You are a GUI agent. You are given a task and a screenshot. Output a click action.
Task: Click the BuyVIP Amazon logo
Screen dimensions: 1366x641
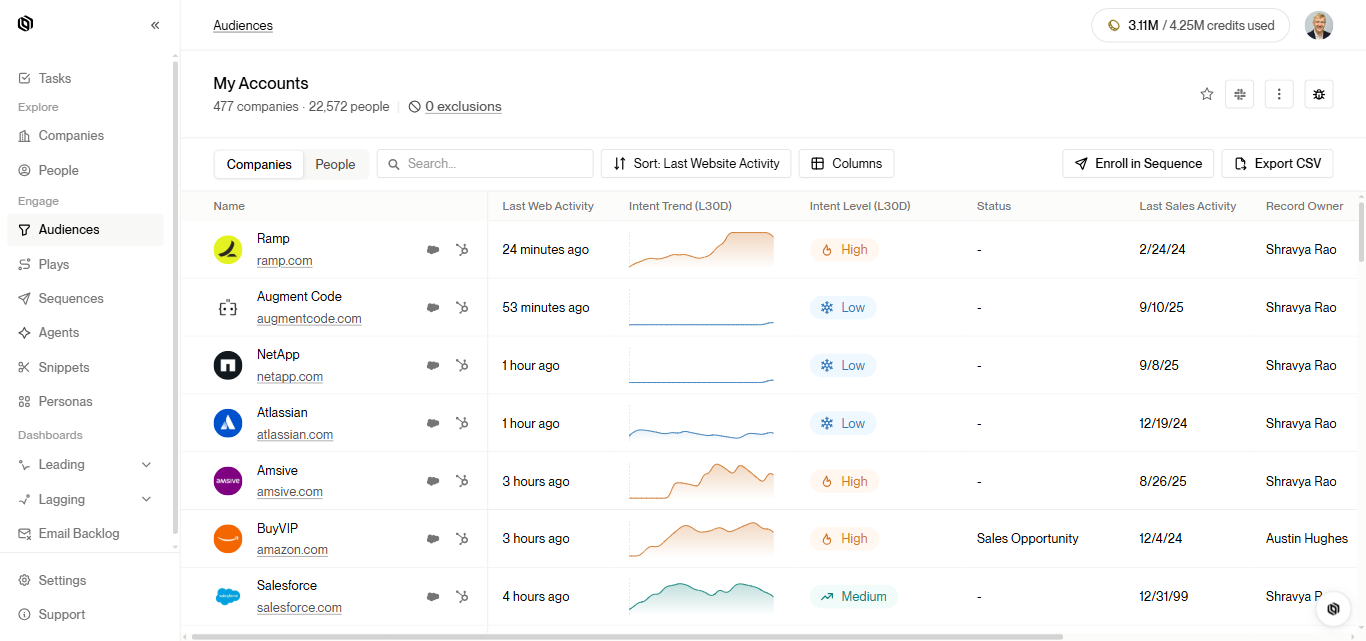click(228, 539)
